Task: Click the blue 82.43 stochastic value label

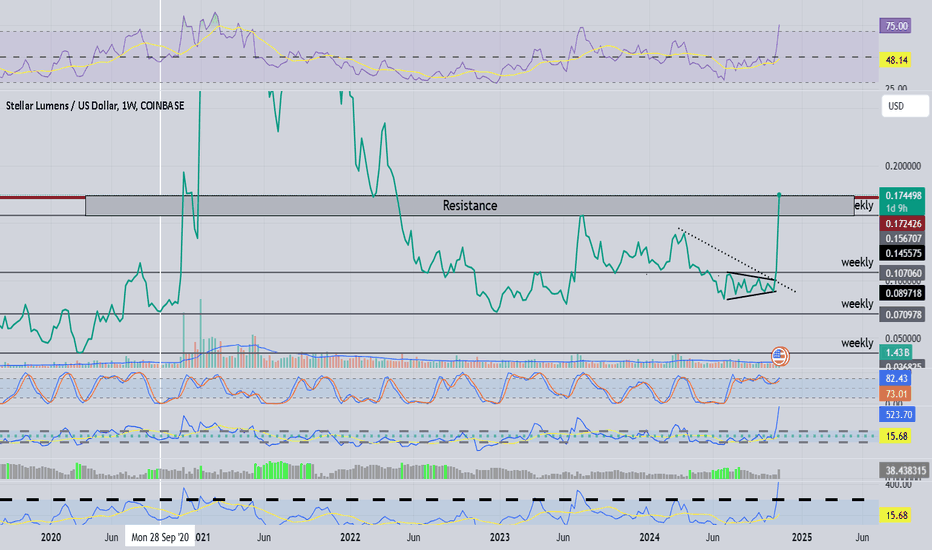Action: 895,378
